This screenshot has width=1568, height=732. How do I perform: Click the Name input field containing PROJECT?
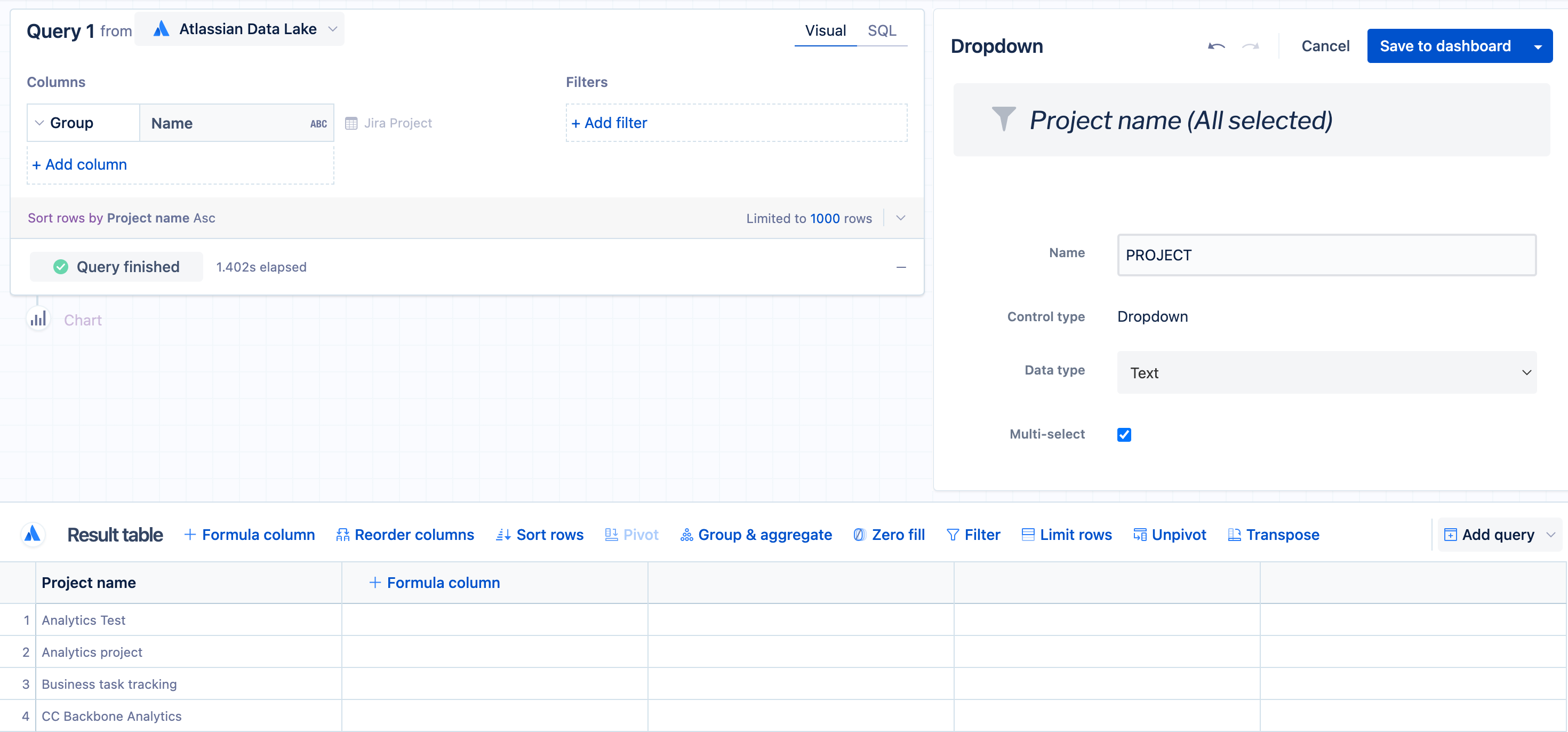coord(1326,254)
